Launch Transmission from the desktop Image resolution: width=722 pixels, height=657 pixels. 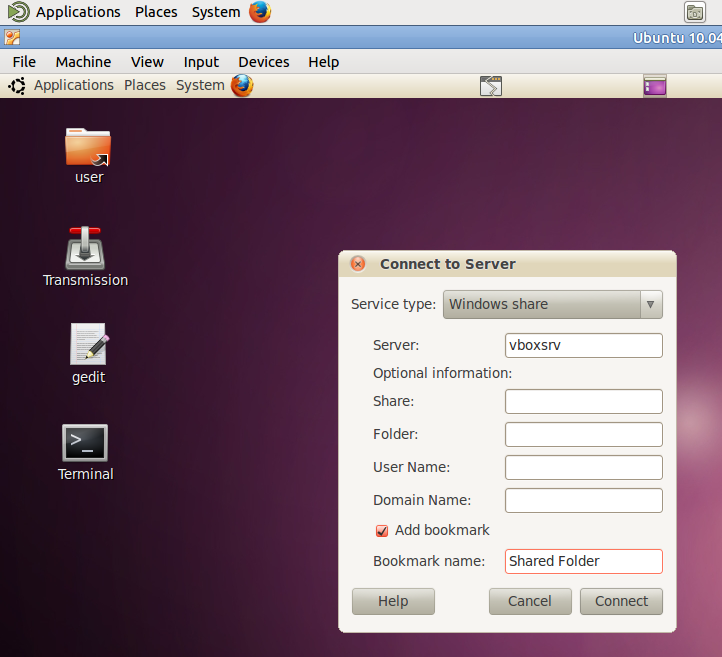[85, 248]
